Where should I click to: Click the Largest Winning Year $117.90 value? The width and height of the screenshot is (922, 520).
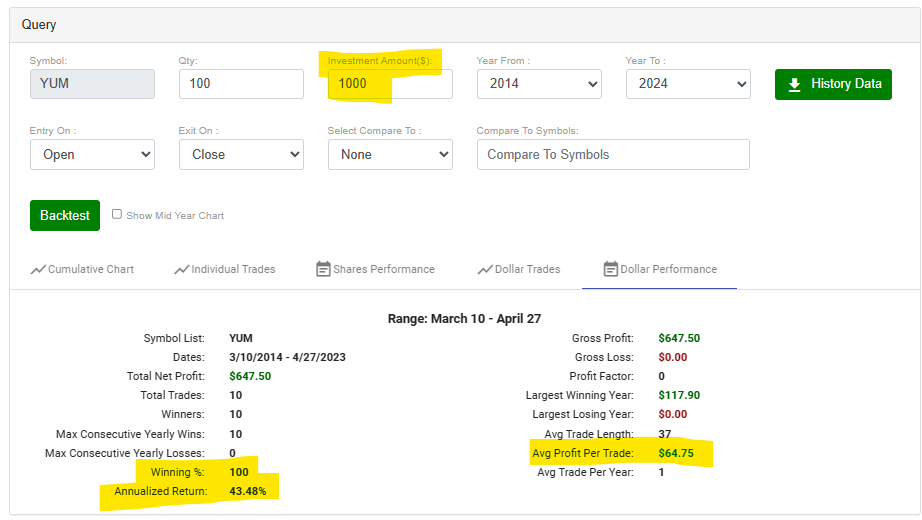click(679, 395)
